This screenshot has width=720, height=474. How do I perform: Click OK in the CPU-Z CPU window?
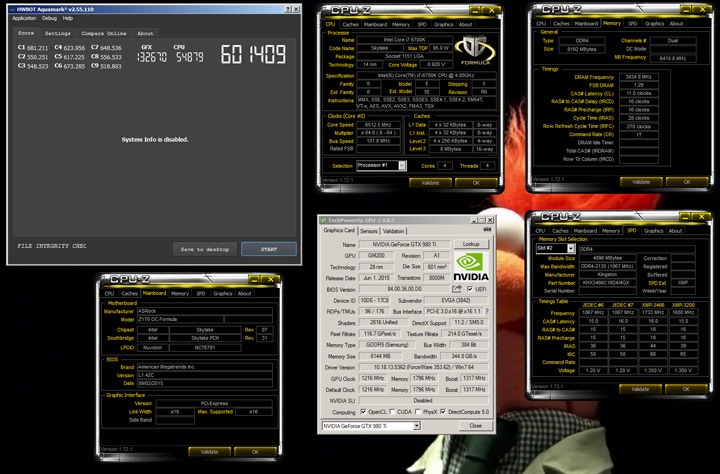[476, 183]
